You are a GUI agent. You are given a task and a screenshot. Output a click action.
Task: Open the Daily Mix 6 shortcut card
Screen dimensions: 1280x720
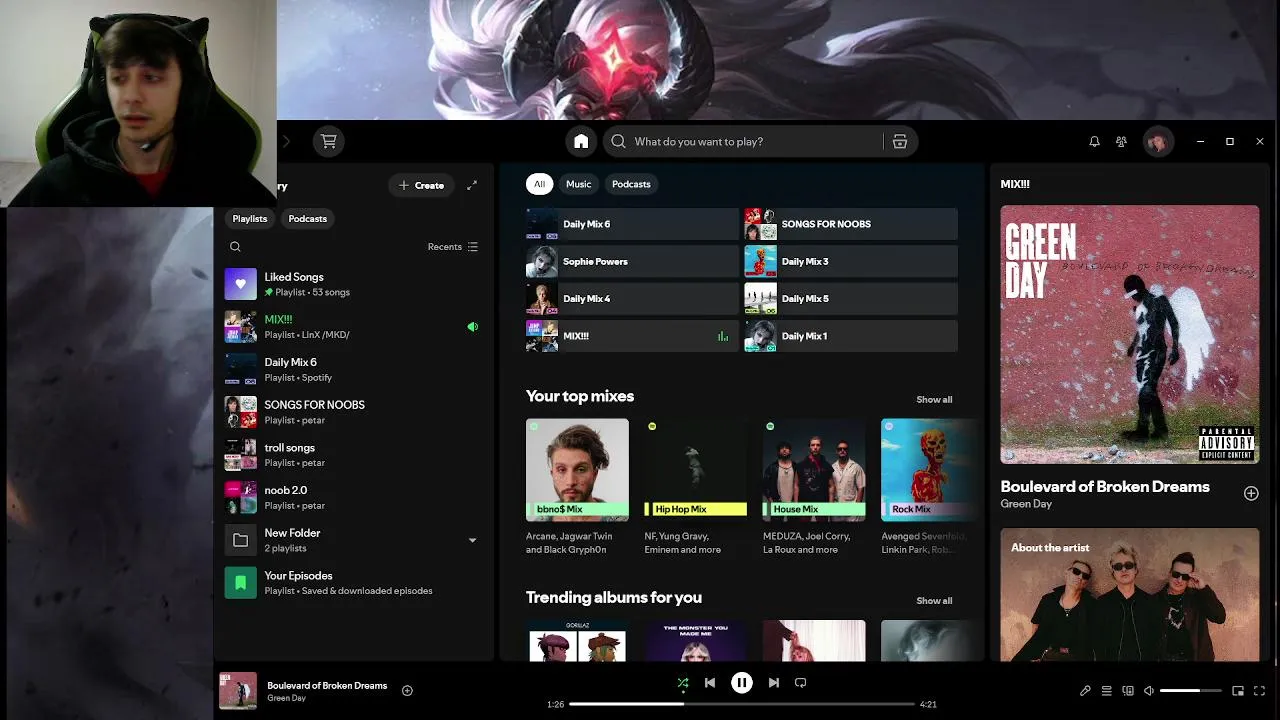tap(632, 224)
